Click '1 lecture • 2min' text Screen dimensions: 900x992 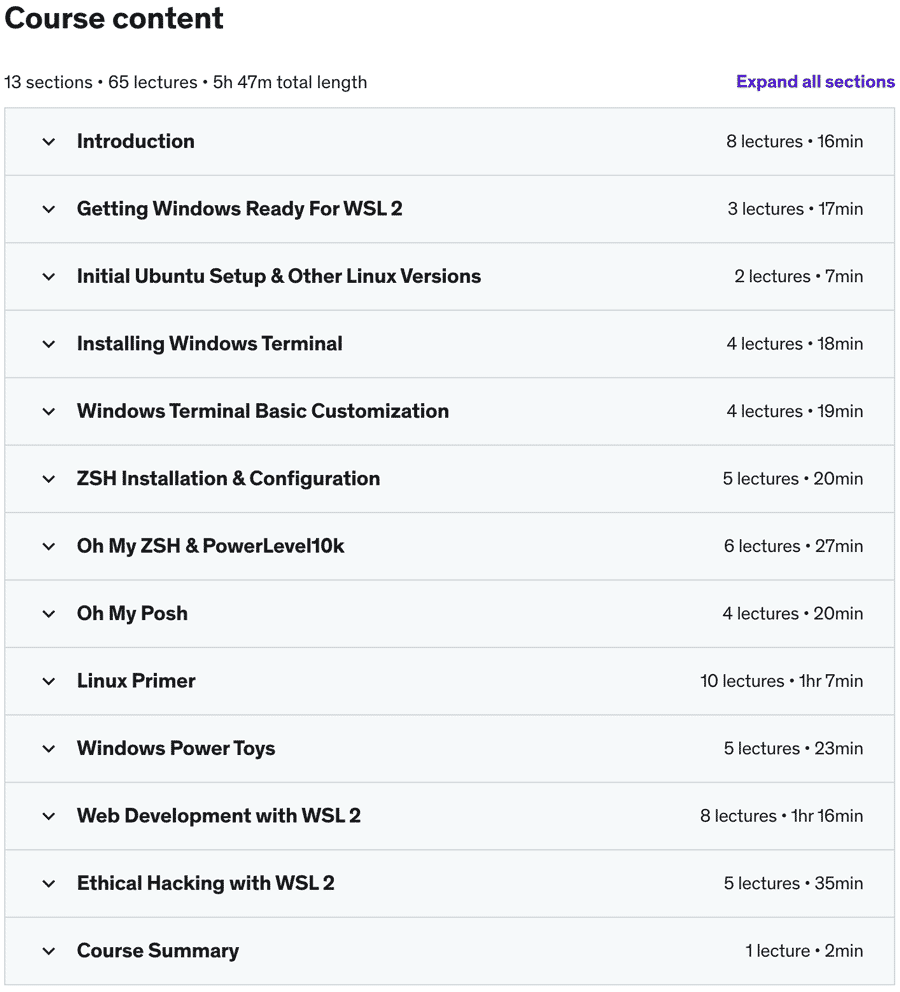click(804, 951)
